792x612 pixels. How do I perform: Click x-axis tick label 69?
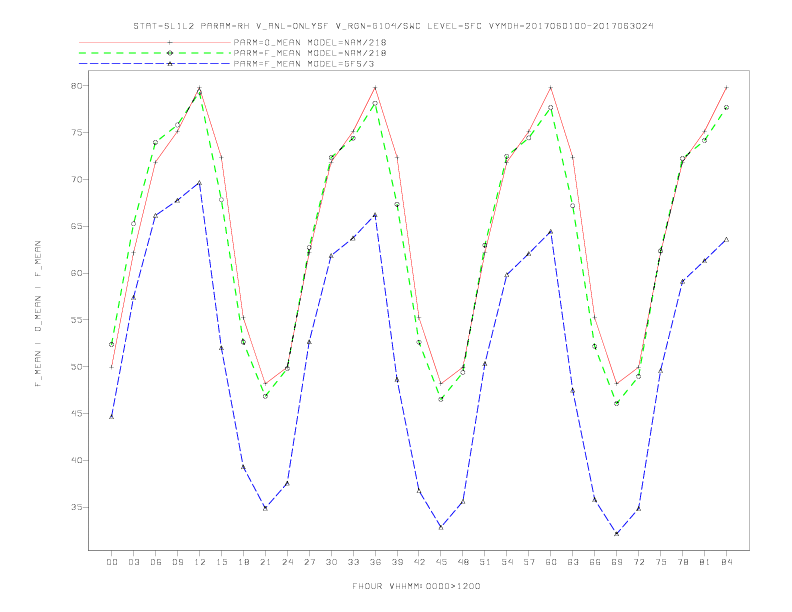coord(617,562)
